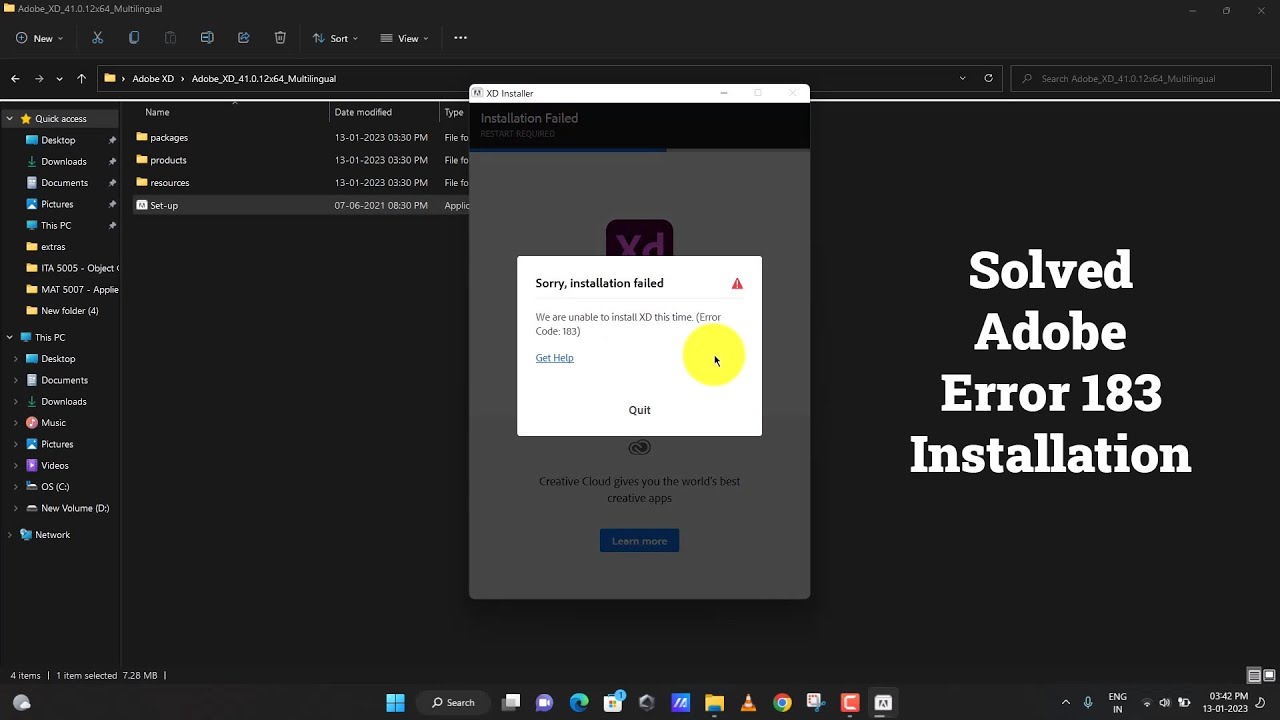1280x720 pixels.
Task: Click the microphone tray icon
Action: tap(1088, 703)
